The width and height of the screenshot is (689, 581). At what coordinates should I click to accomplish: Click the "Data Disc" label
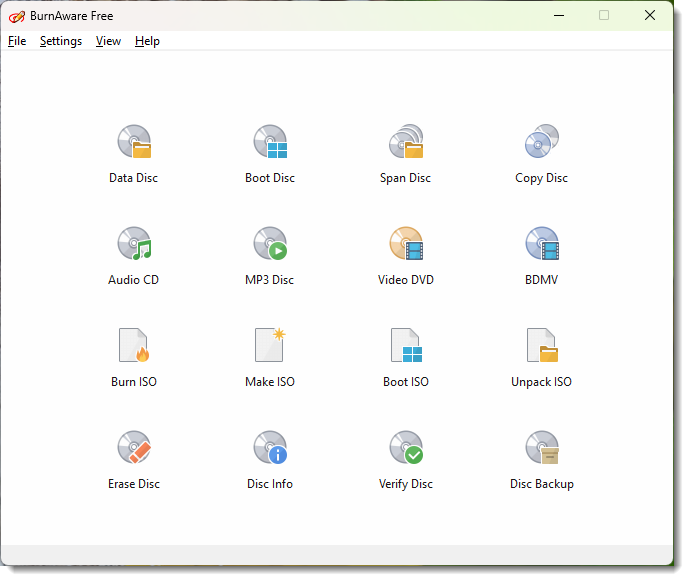pos(134,178)
